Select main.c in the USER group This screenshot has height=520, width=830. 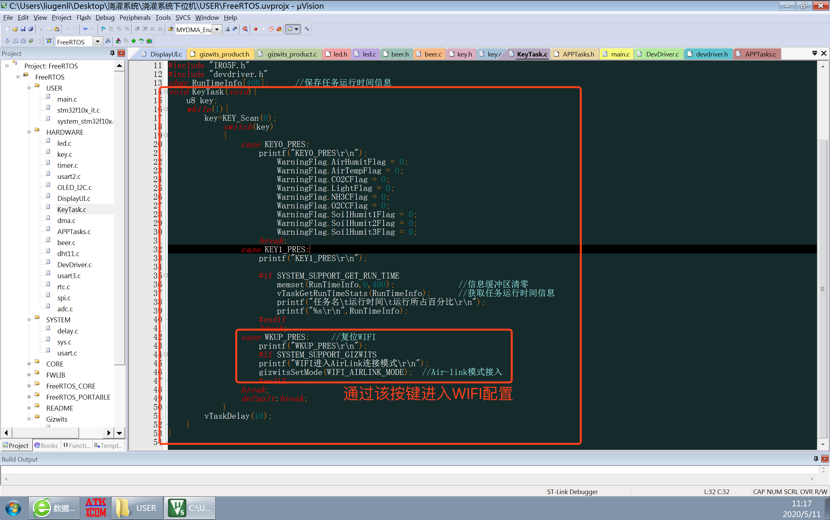pyautogui.click(x=67, y=99)
